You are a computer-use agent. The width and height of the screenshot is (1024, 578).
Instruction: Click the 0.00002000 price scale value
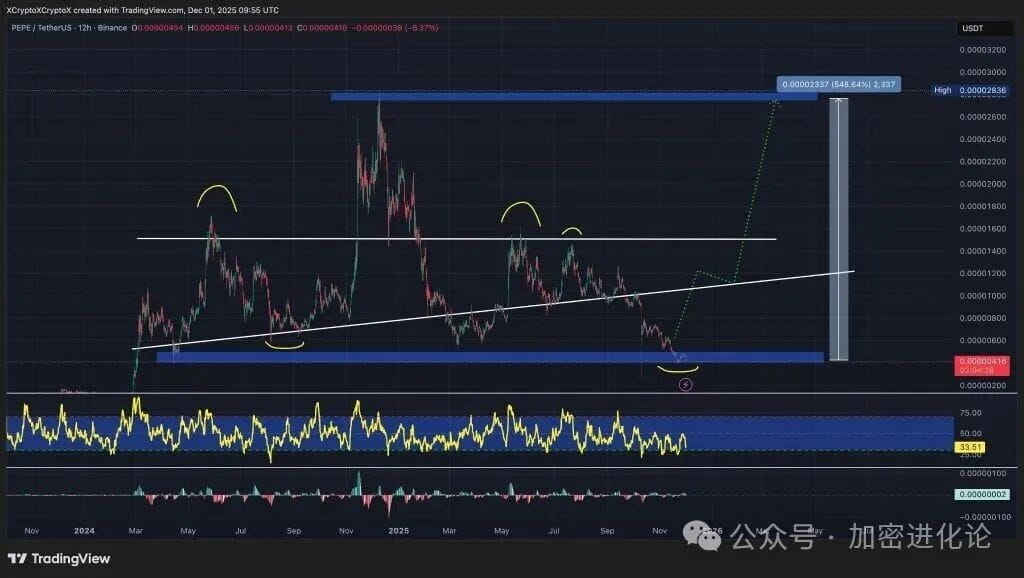coord(985,186)
